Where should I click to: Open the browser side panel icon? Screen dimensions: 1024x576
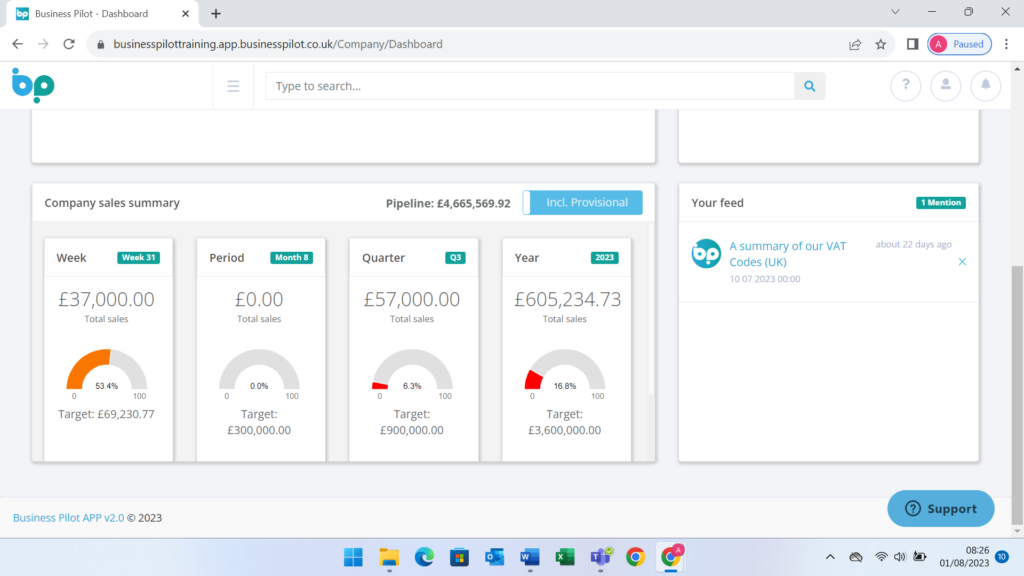912,44
